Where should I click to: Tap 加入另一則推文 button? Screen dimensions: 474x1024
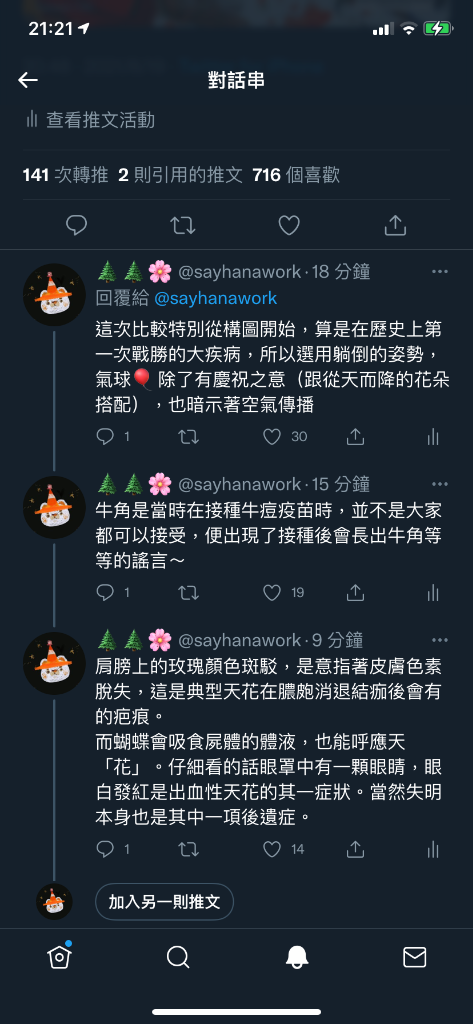165,902
